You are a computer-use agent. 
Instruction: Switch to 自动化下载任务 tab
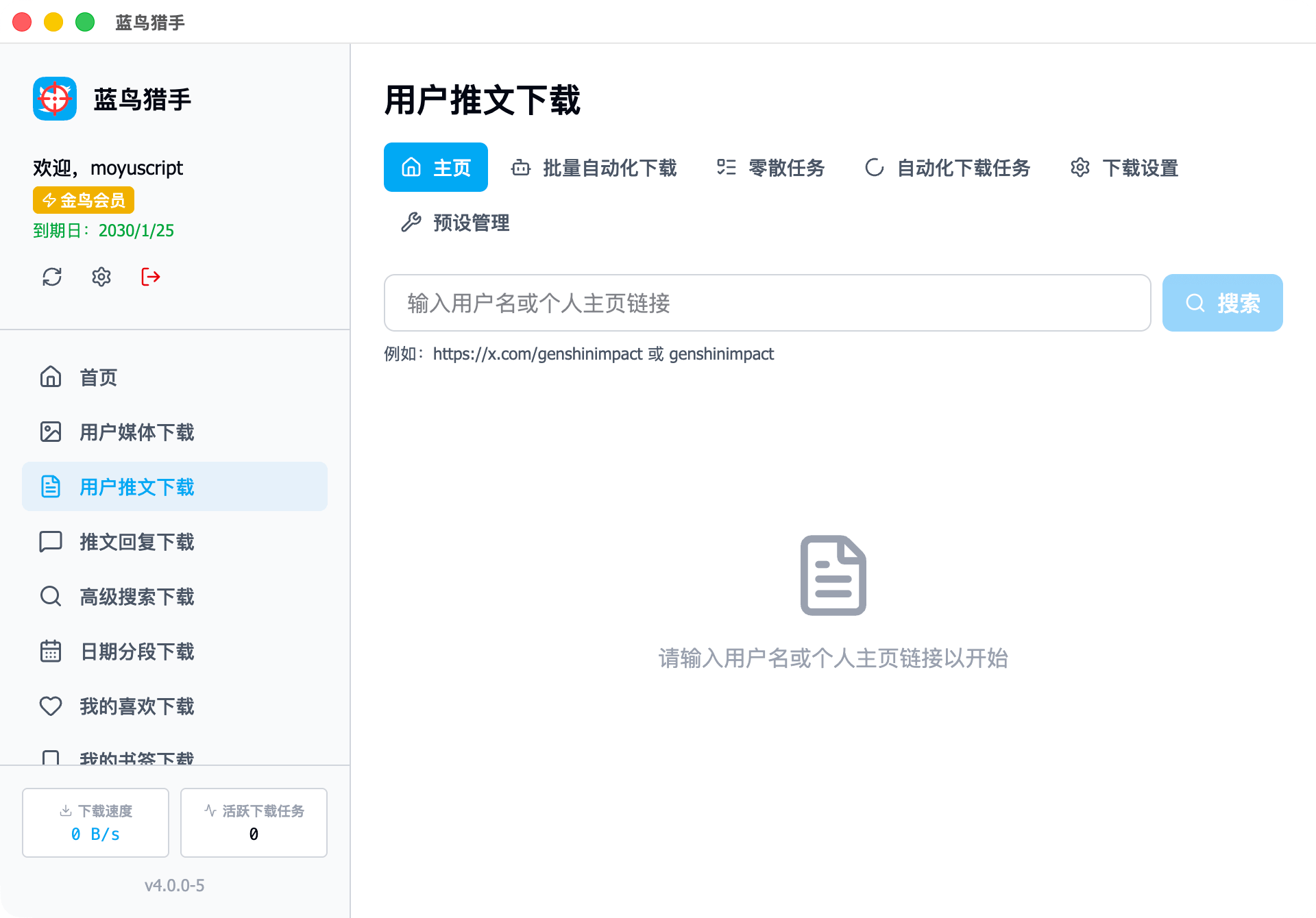947,168
